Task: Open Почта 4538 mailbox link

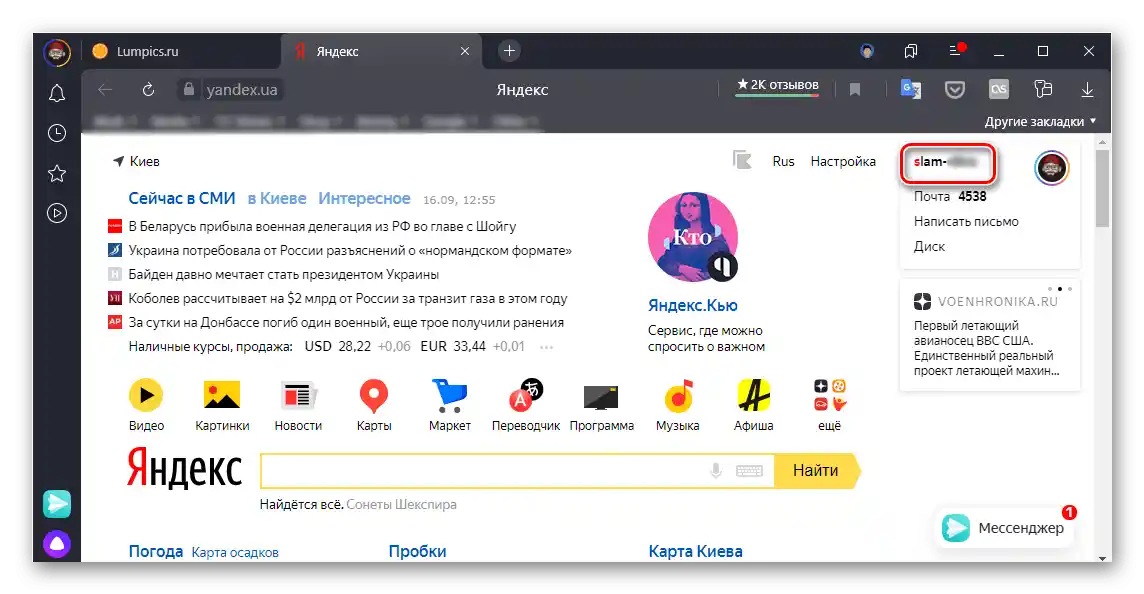Action: [950, 196]
